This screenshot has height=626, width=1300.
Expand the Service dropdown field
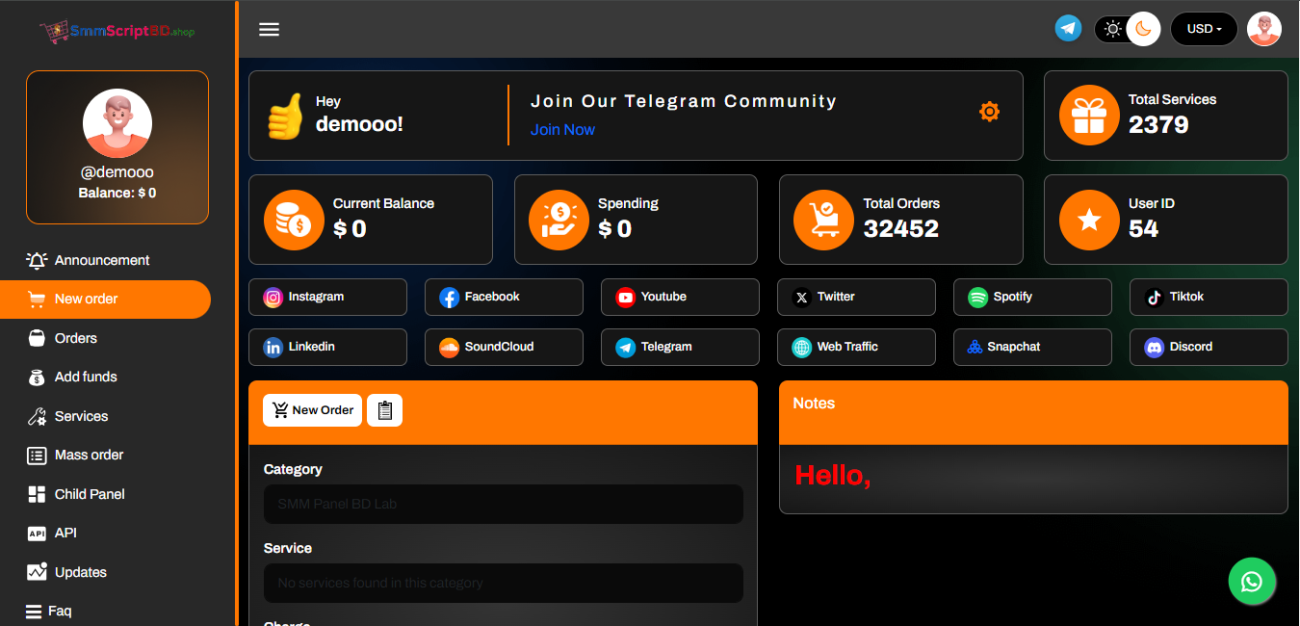[x=503, y=583]
